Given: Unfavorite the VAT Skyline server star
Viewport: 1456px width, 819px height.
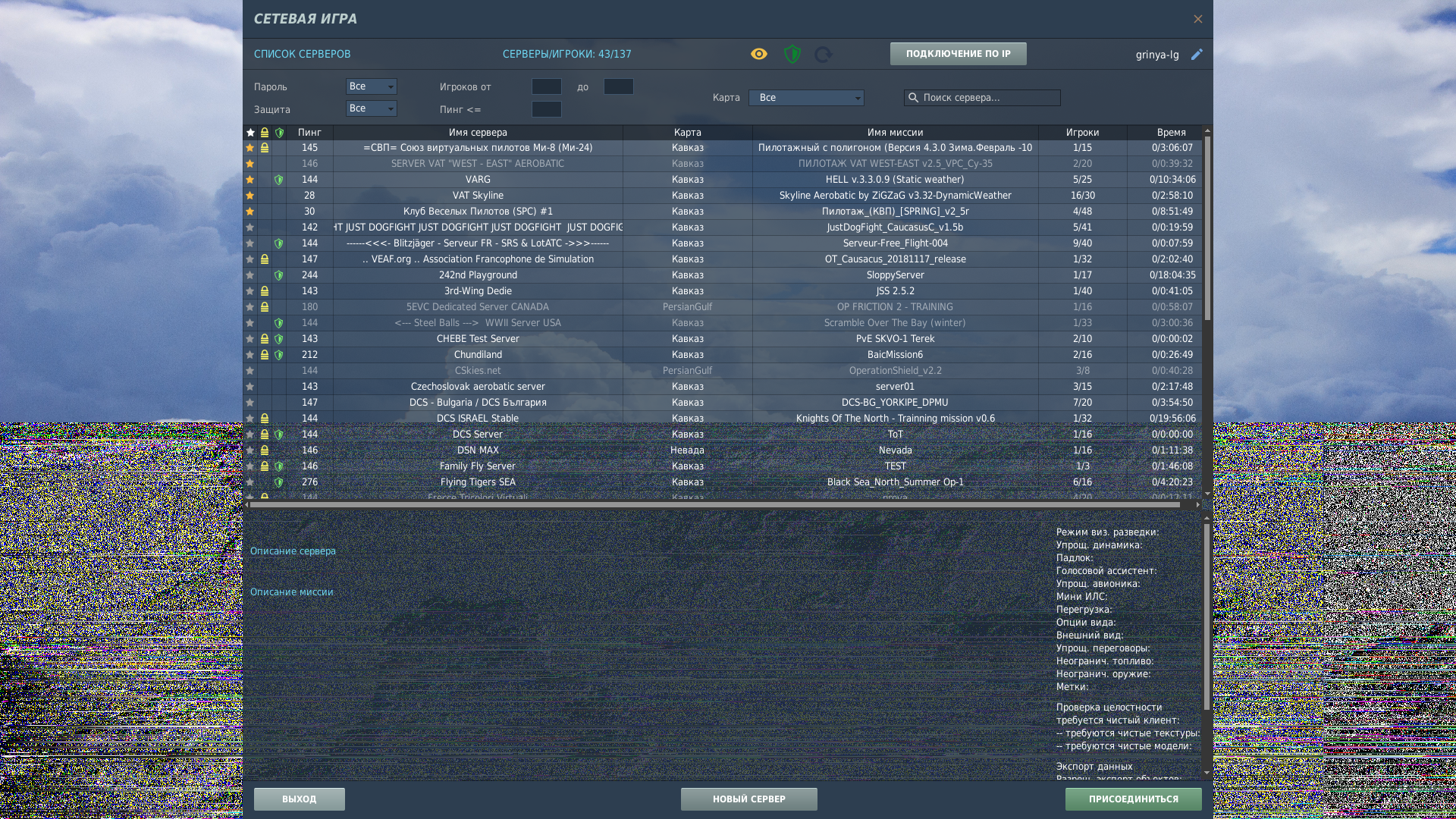Looking at the screenshot, I should [x=250, y=196].
